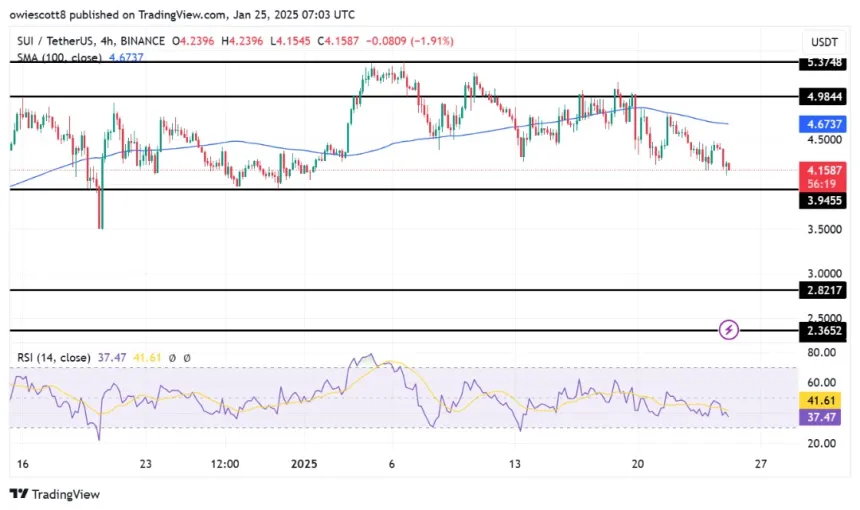Image resolution: width=860 pixels, height=510 pixels.
Task: Select the 2.8217 support level label
Action: [825, 290]
